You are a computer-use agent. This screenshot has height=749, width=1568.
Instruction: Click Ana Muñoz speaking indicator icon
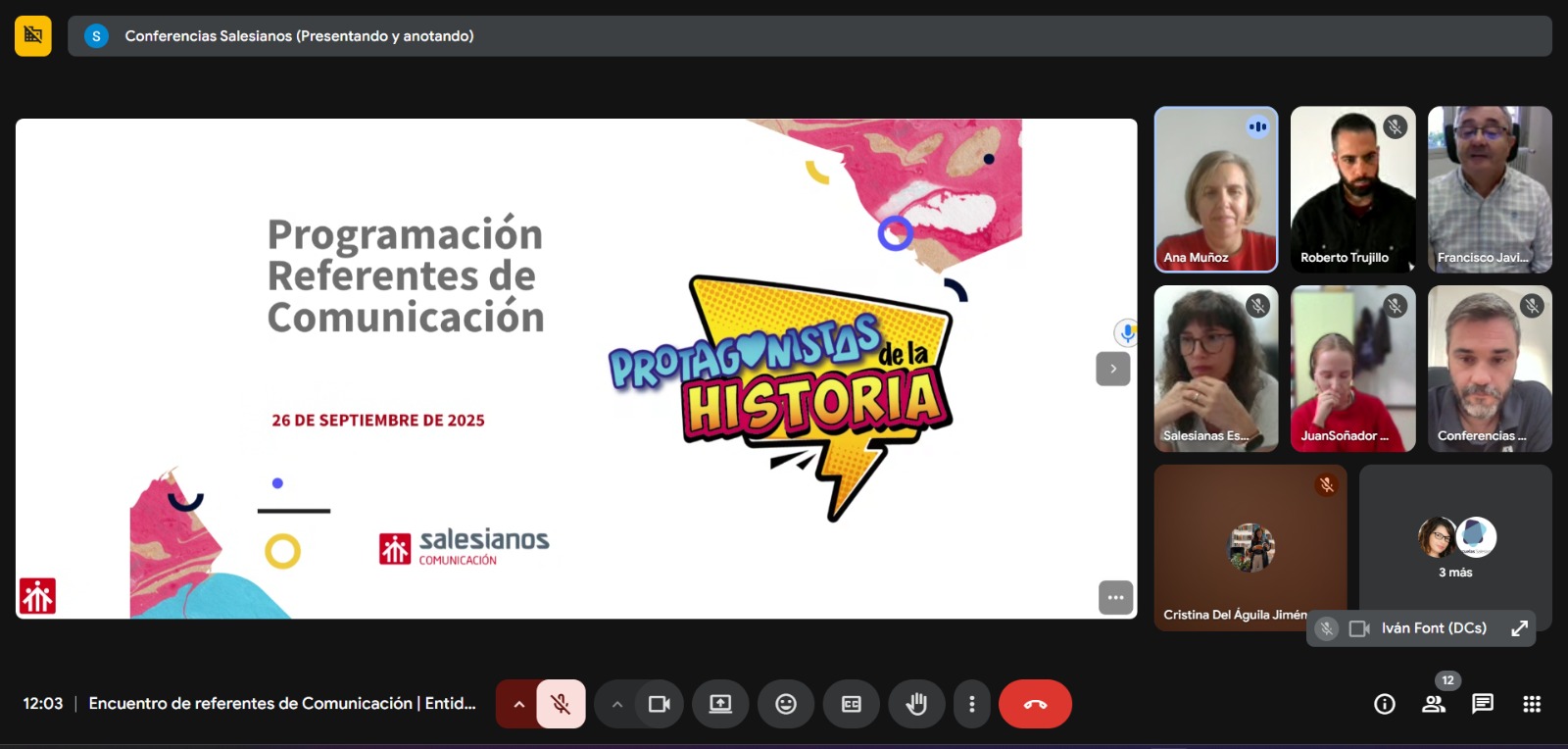[x=1257, y=126]
